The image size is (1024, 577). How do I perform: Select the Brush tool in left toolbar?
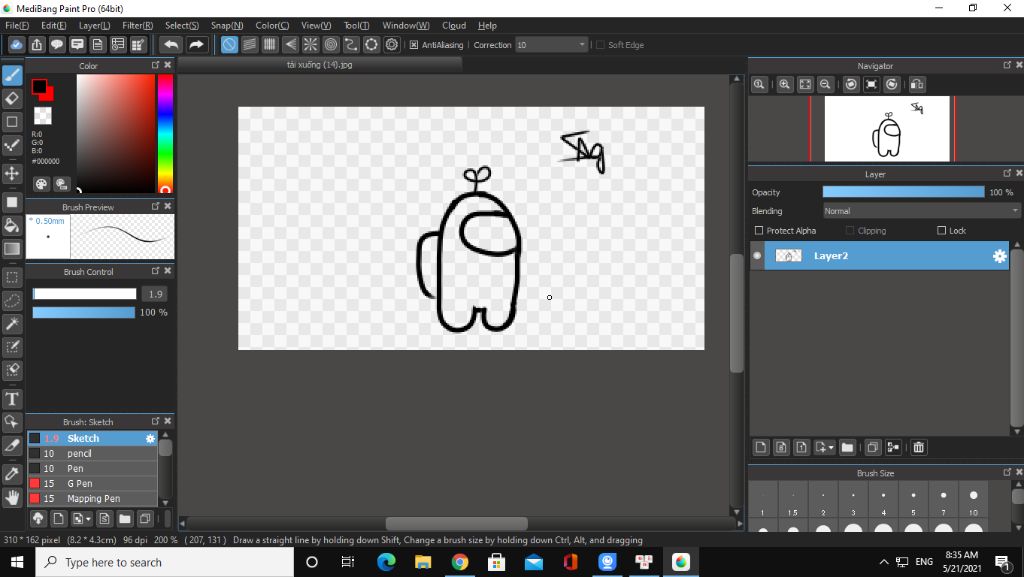pyautogui.click(x=12, y=75)
